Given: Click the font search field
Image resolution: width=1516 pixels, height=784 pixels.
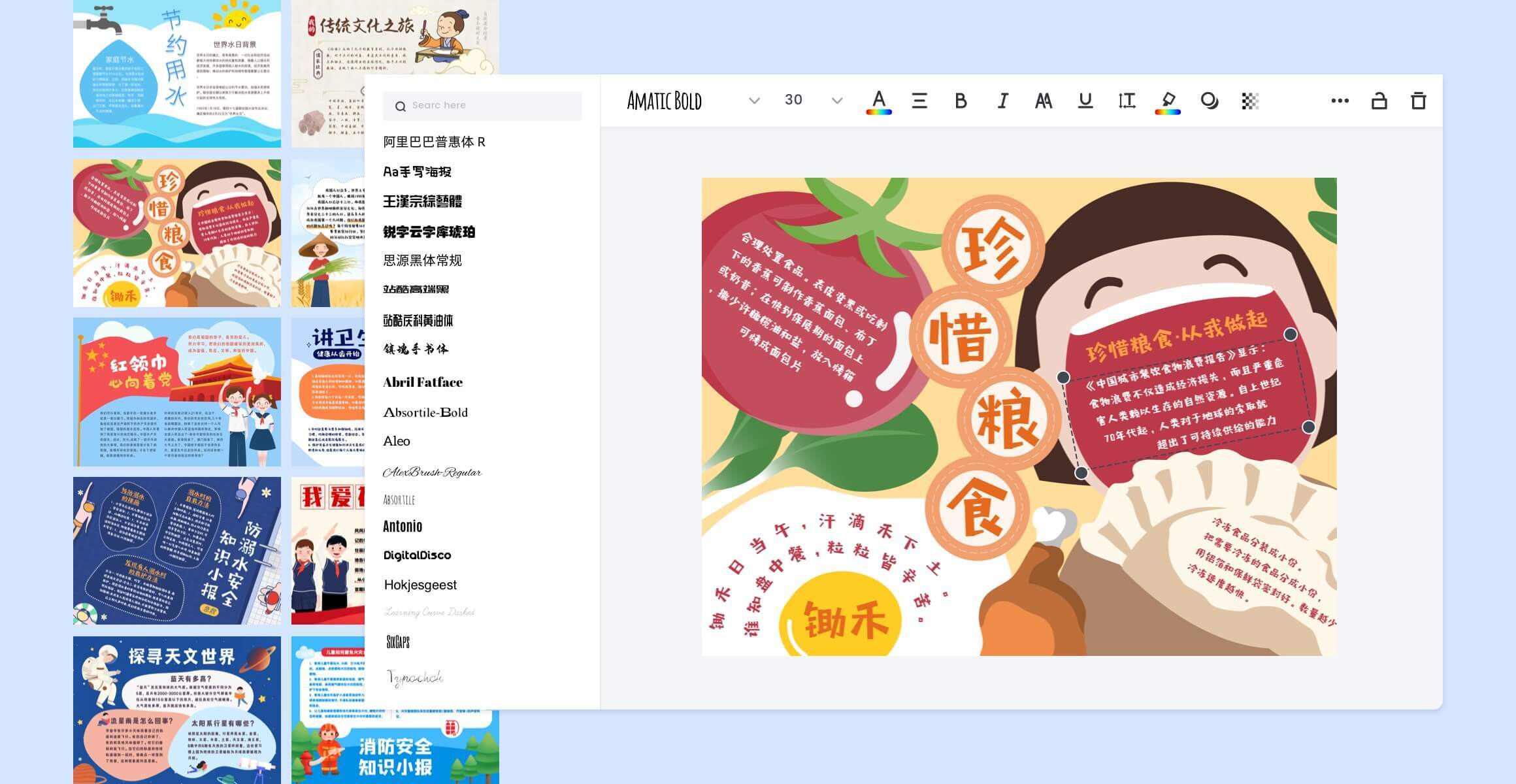Looking at the screenshot, I should tap(482, 105).
